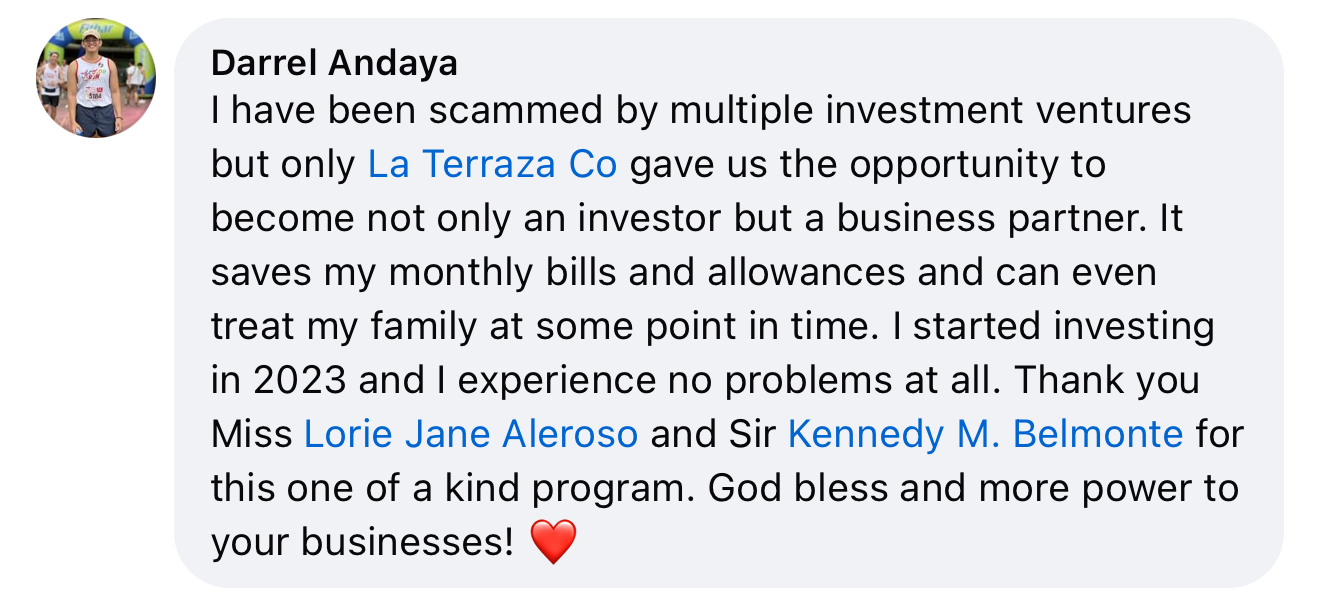1320x606 pixels.
Task: Visit Lorie Jane Aleroso's tagged profile
Action: [x=470, y=434]
